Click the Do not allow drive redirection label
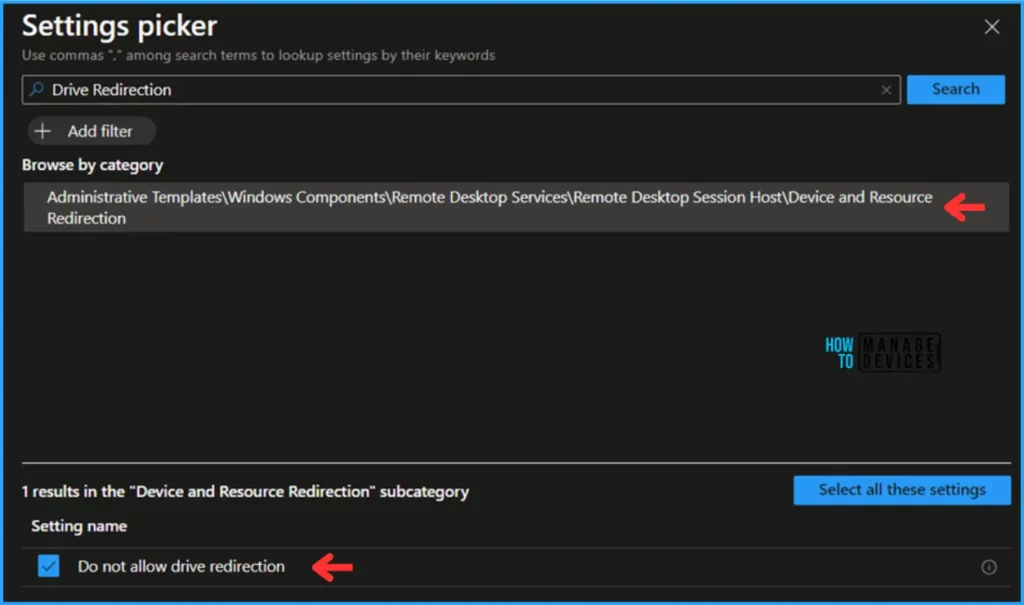 (181, 566)
